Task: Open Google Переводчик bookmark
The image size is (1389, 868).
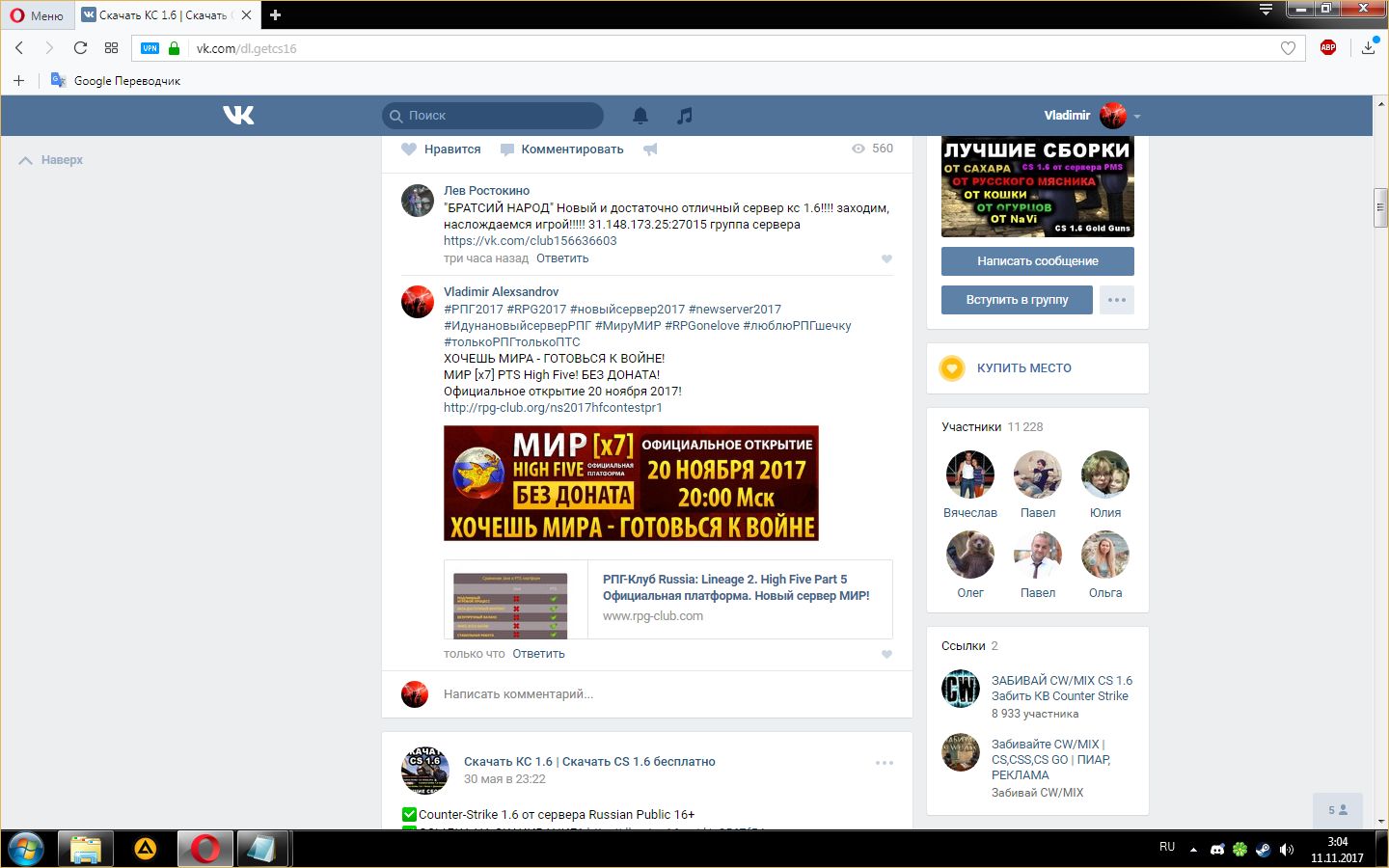Action: pyautogui.click(x=116, y=81)
